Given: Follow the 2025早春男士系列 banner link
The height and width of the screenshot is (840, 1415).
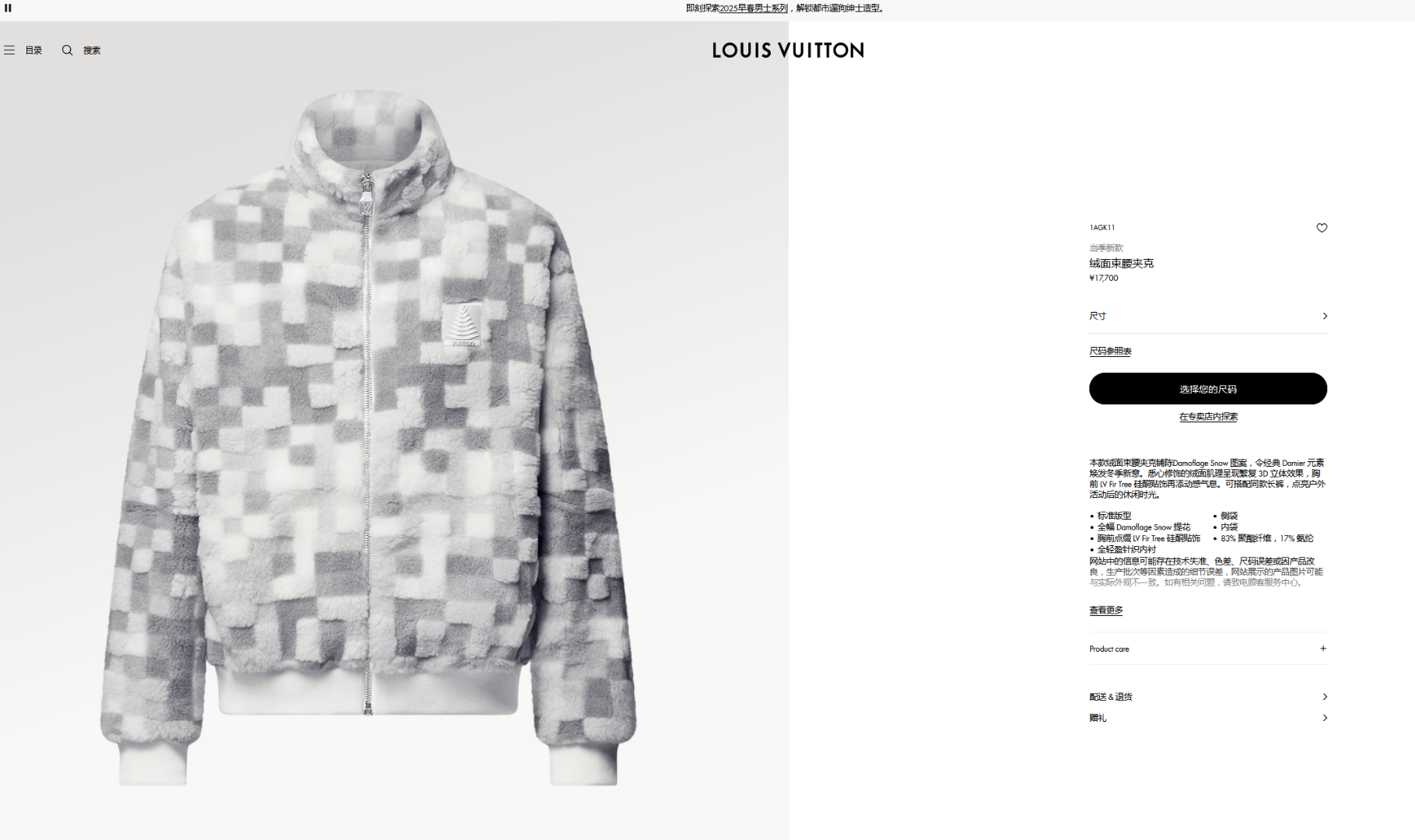Looking at the screenshot, I should click(753, 9).
